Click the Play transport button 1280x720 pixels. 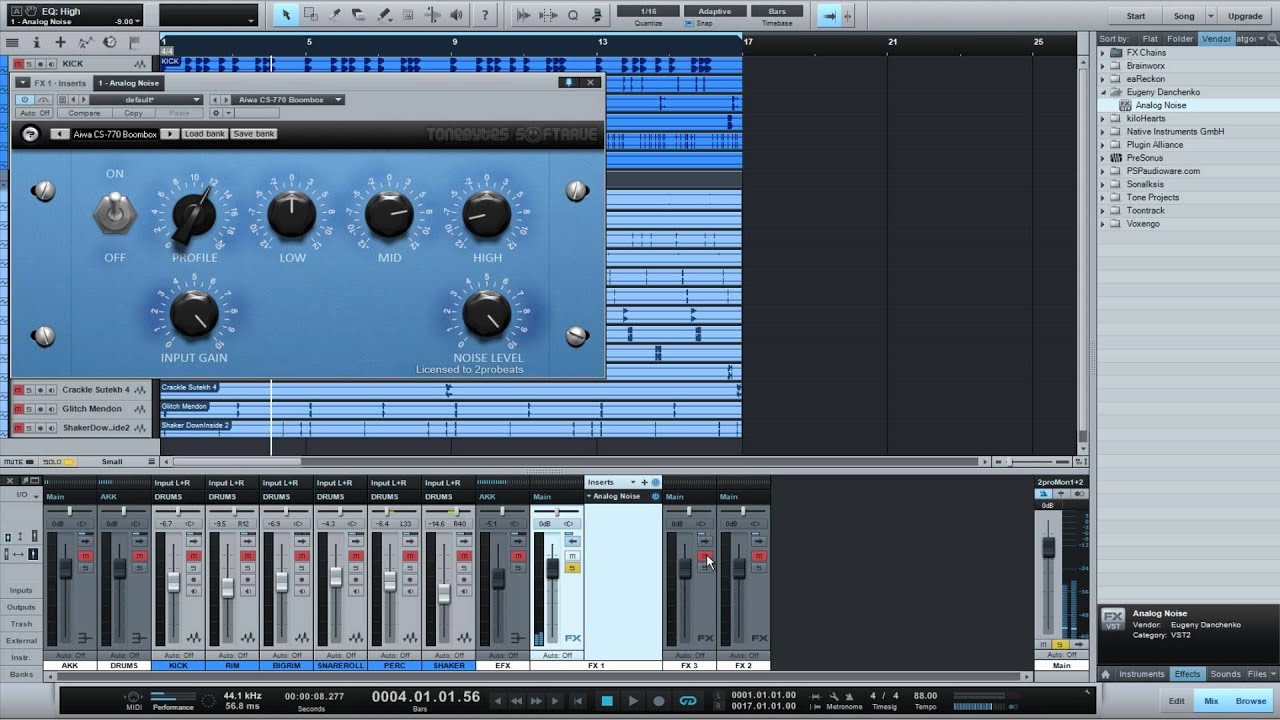click(x=633, y=701)
